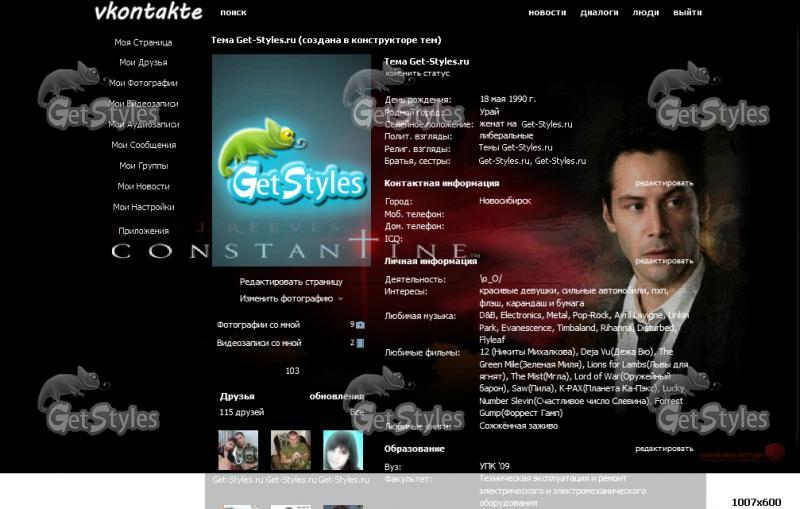Viewport: 800px width, 509px height.
Task: Click the vkontakte logo
Action: click(148, 11)
